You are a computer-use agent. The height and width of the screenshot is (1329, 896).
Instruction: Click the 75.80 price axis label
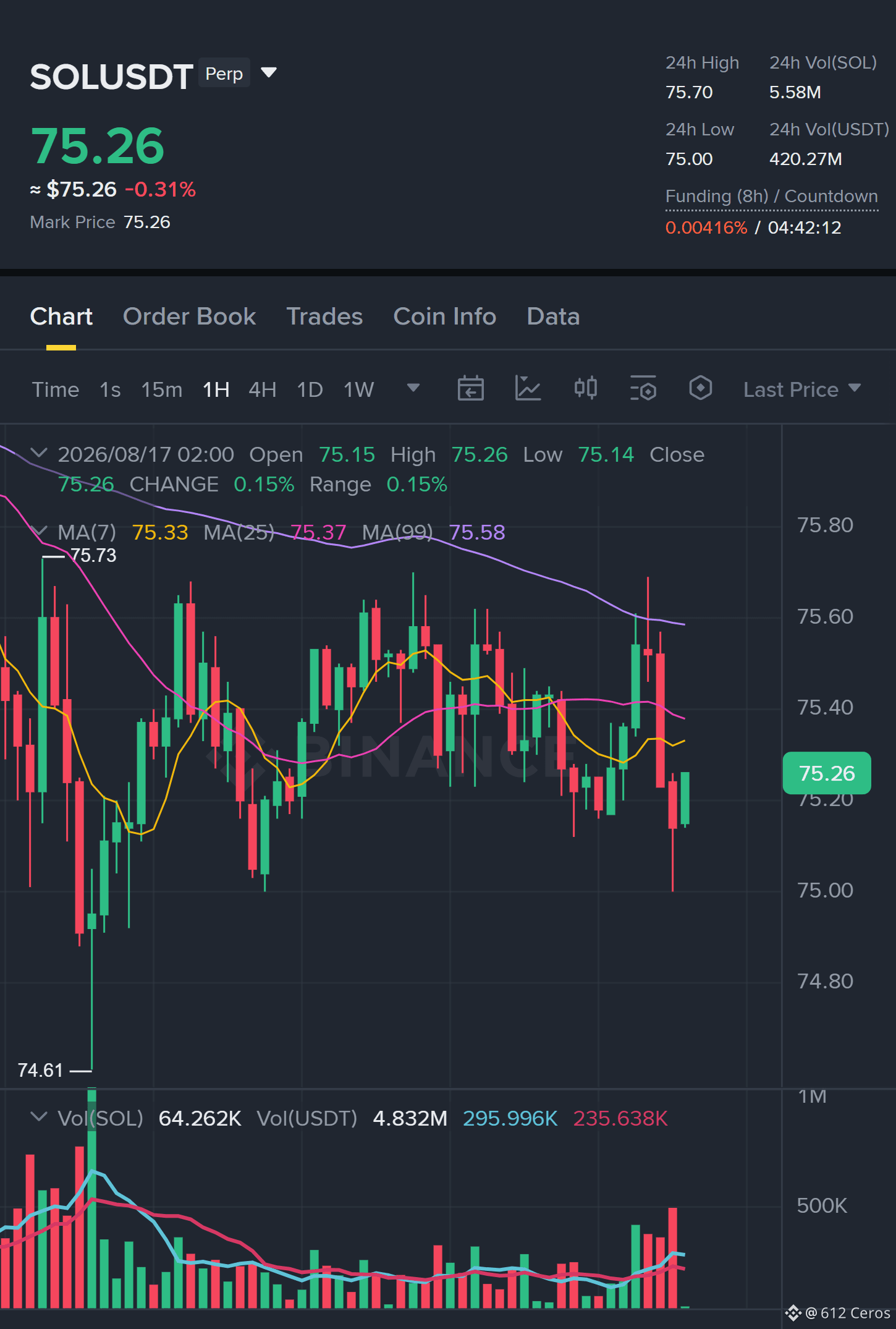[x=825, y=525]
